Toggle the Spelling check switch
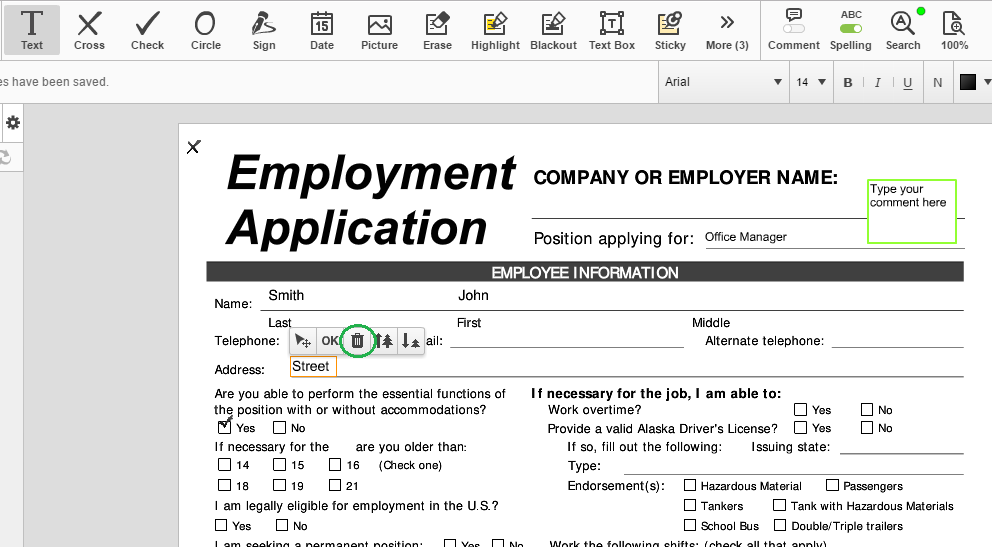The image size is (992, 547). click(x=851, y=28)
